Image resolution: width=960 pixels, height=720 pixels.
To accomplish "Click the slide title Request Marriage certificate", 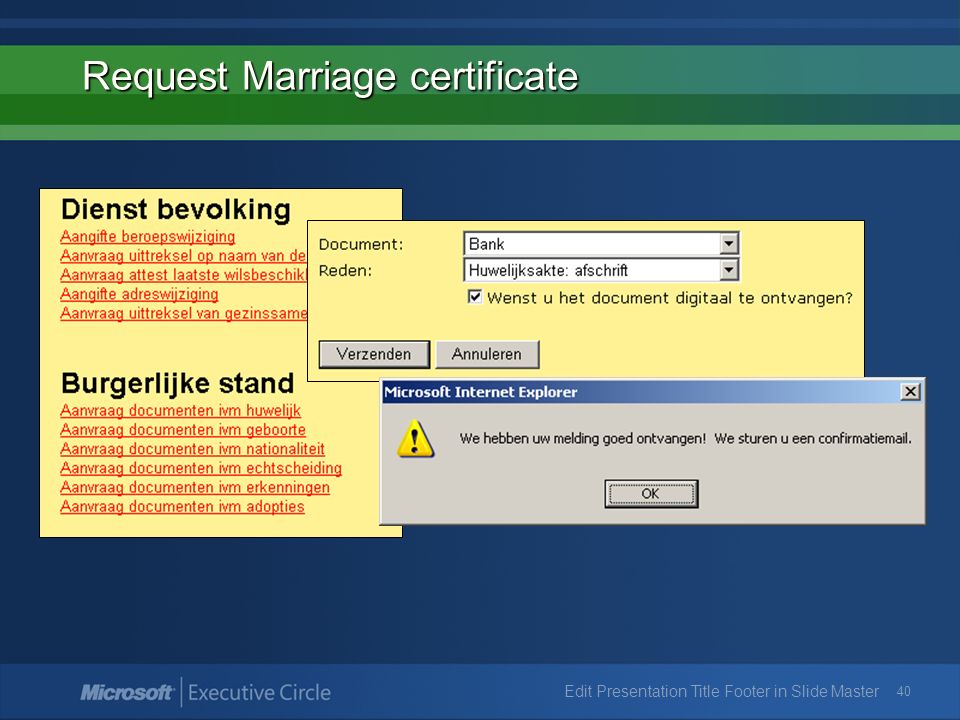I will [x=331, y=76].
